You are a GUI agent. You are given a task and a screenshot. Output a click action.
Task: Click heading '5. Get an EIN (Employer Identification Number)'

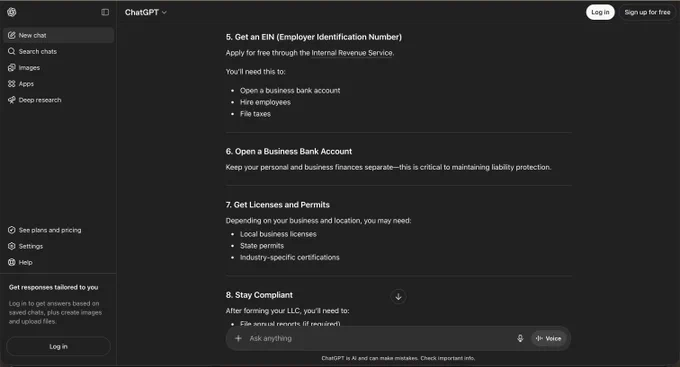pyautogui.click(x=314, y=37)
